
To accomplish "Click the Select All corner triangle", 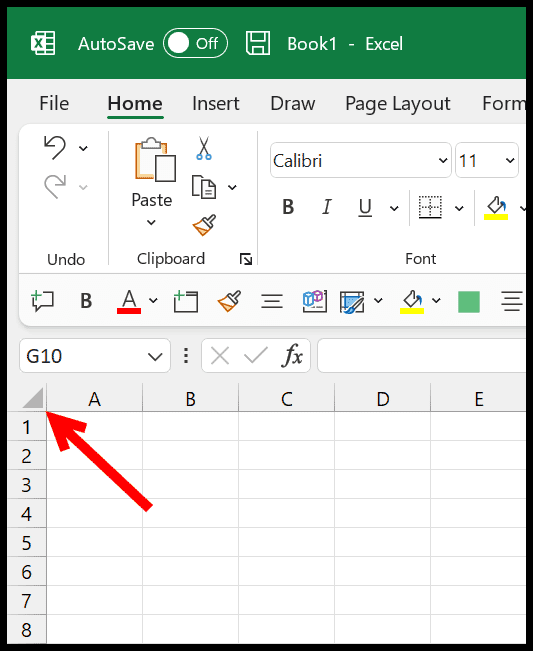I will tap(33, 398).
